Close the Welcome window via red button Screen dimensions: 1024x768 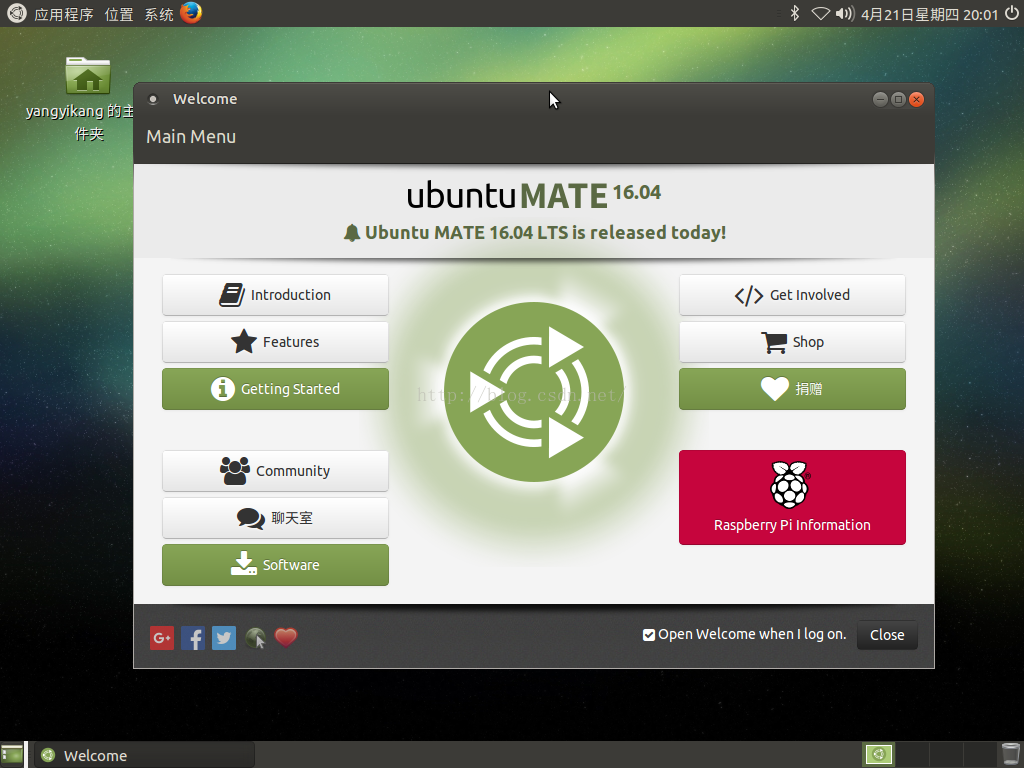916,99
